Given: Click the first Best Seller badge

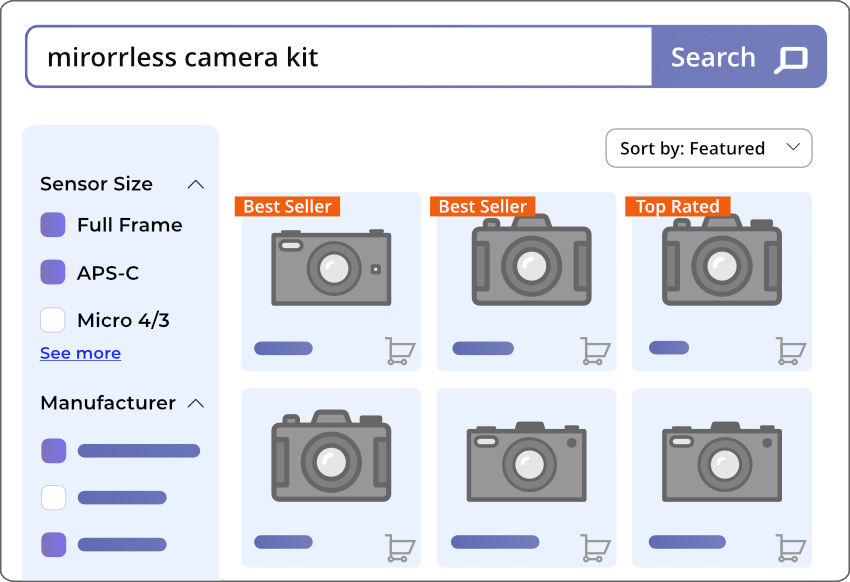Looking at the screenshot, I should tap(287, 206).
